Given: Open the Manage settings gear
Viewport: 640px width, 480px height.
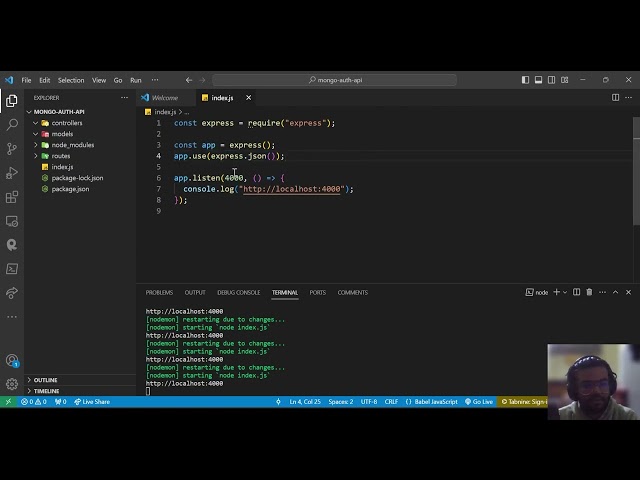Looking at the screenshot, I should [12, 384].
